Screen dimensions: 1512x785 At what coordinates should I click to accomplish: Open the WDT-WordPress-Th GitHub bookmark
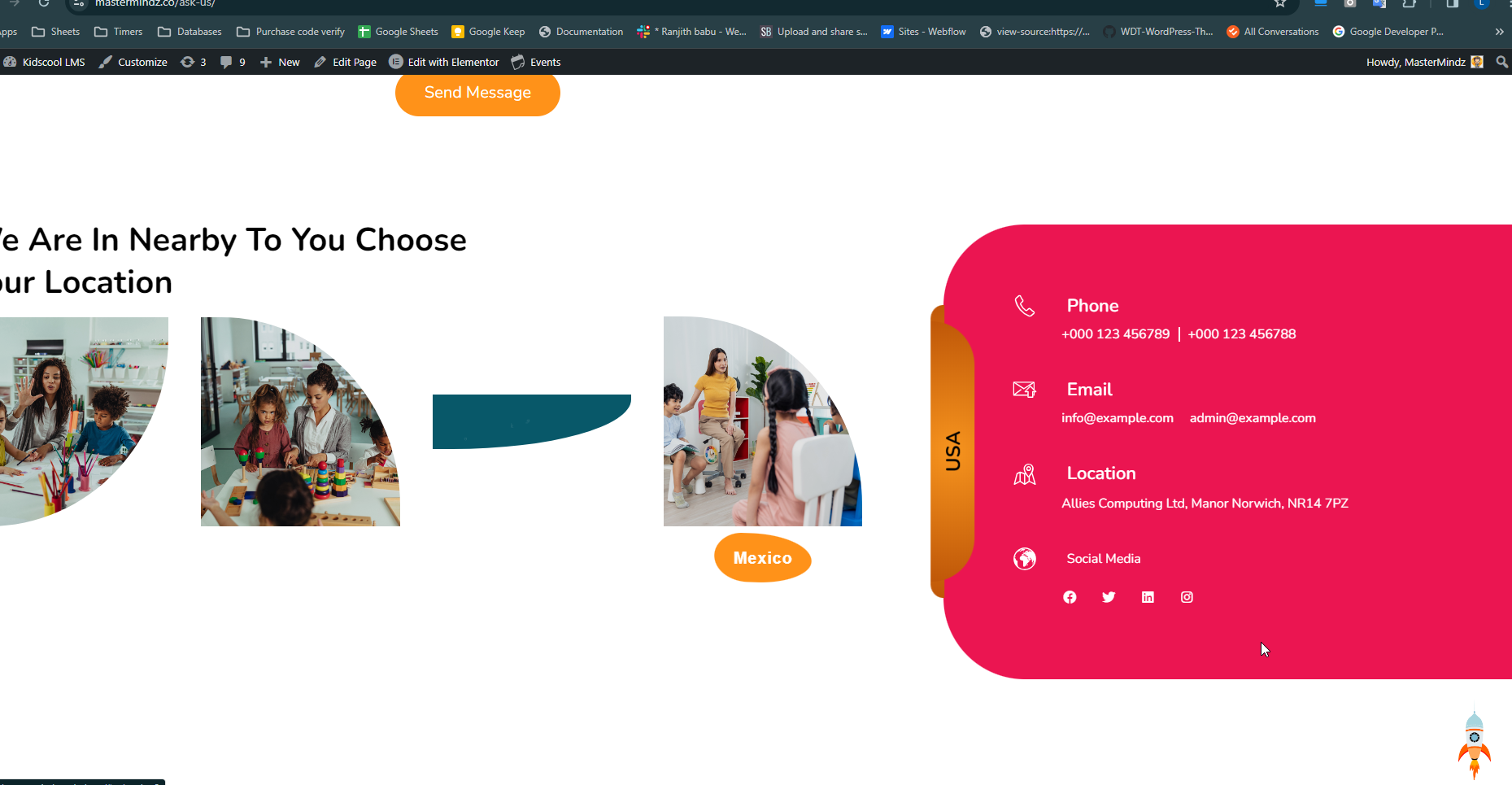pos(1158,32)
